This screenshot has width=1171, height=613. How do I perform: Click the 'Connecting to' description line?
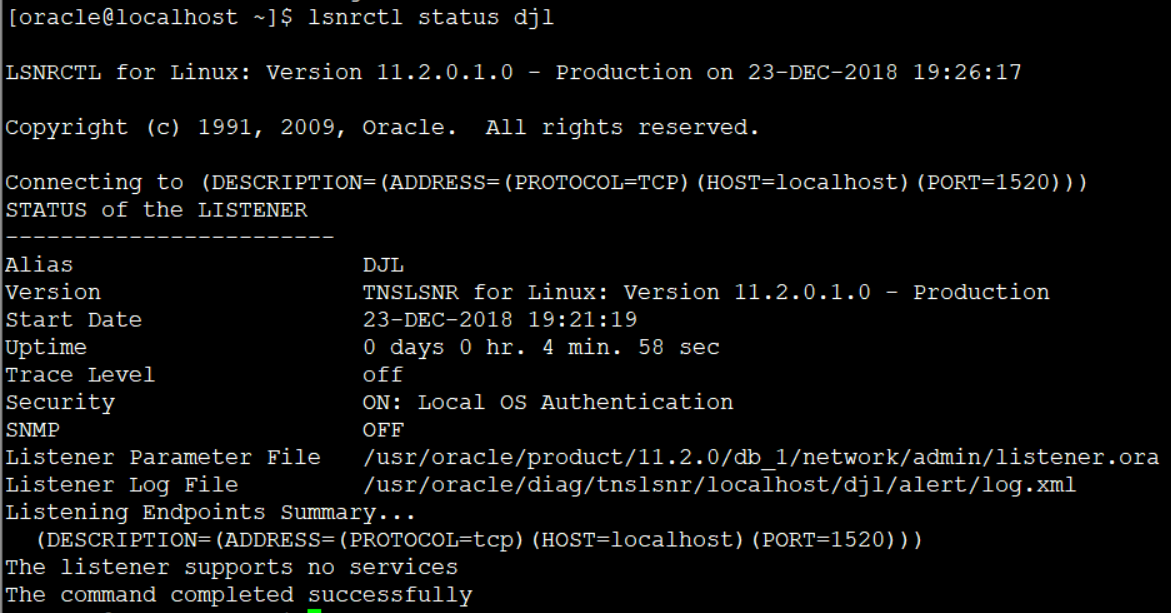[x=546, y=183]
